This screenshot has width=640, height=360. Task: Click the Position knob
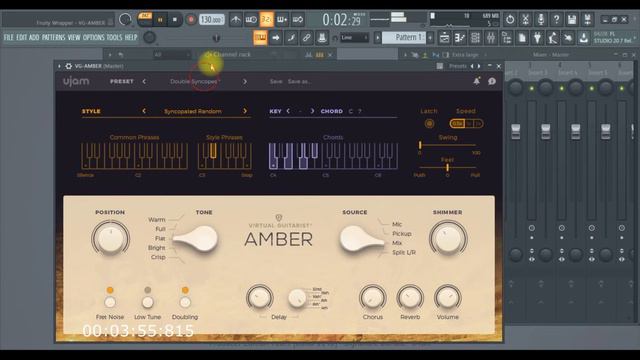[110, 239]
